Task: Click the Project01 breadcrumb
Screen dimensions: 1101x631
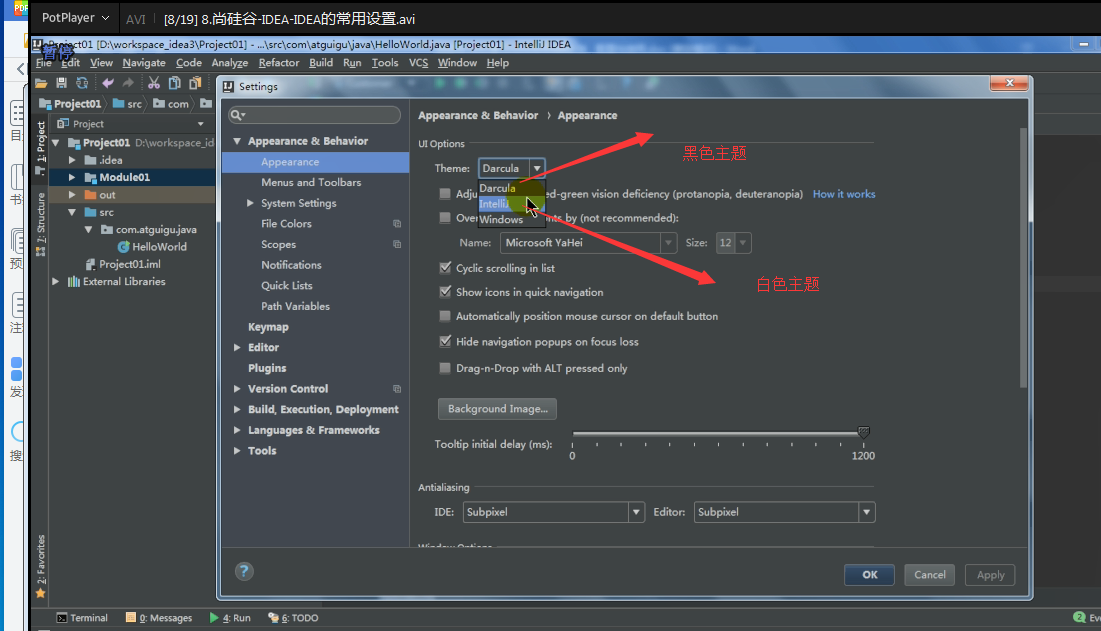Action: pyautogui.click(x=70, y=104)
